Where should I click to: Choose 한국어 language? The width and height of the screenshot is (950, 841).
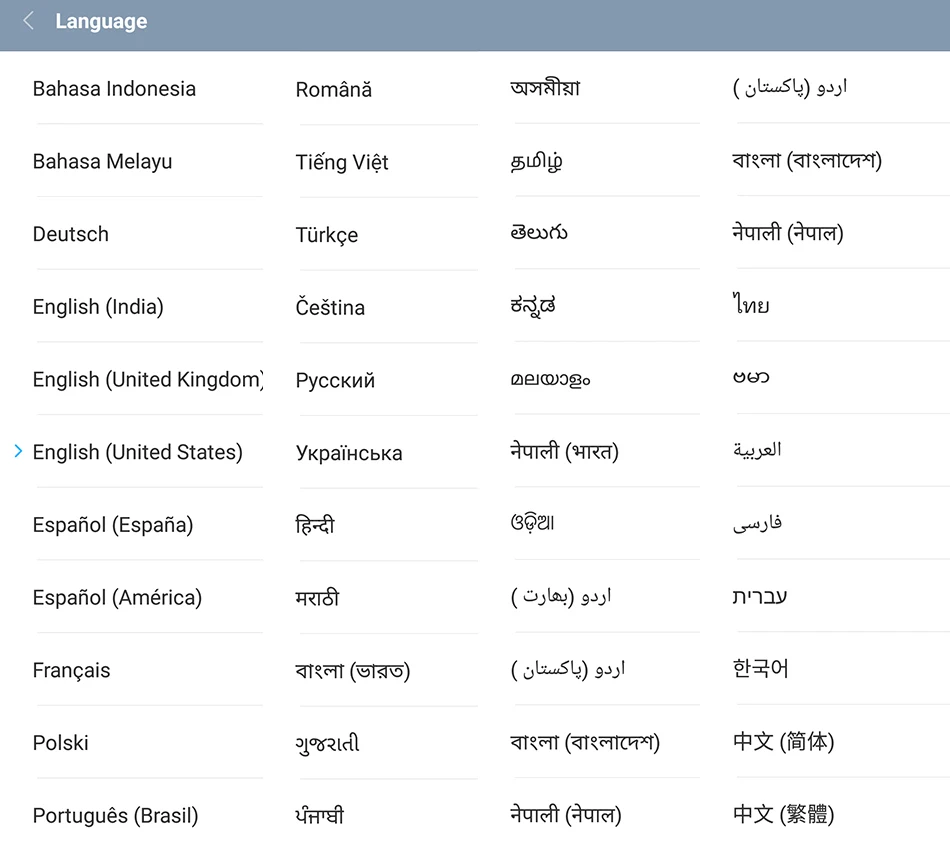(760, 668)
